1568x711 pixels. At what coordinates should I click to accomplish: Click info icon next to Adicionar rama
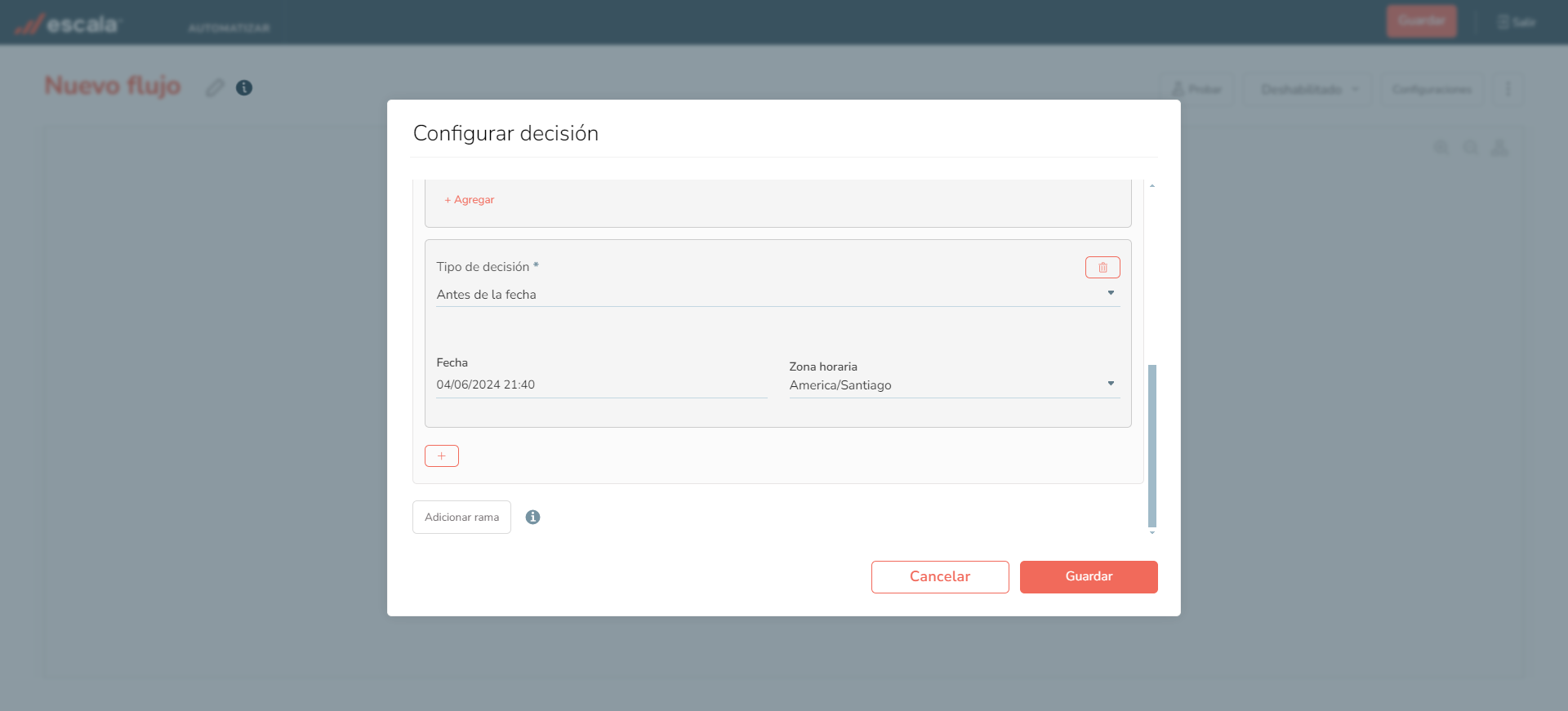pos(532,517)
